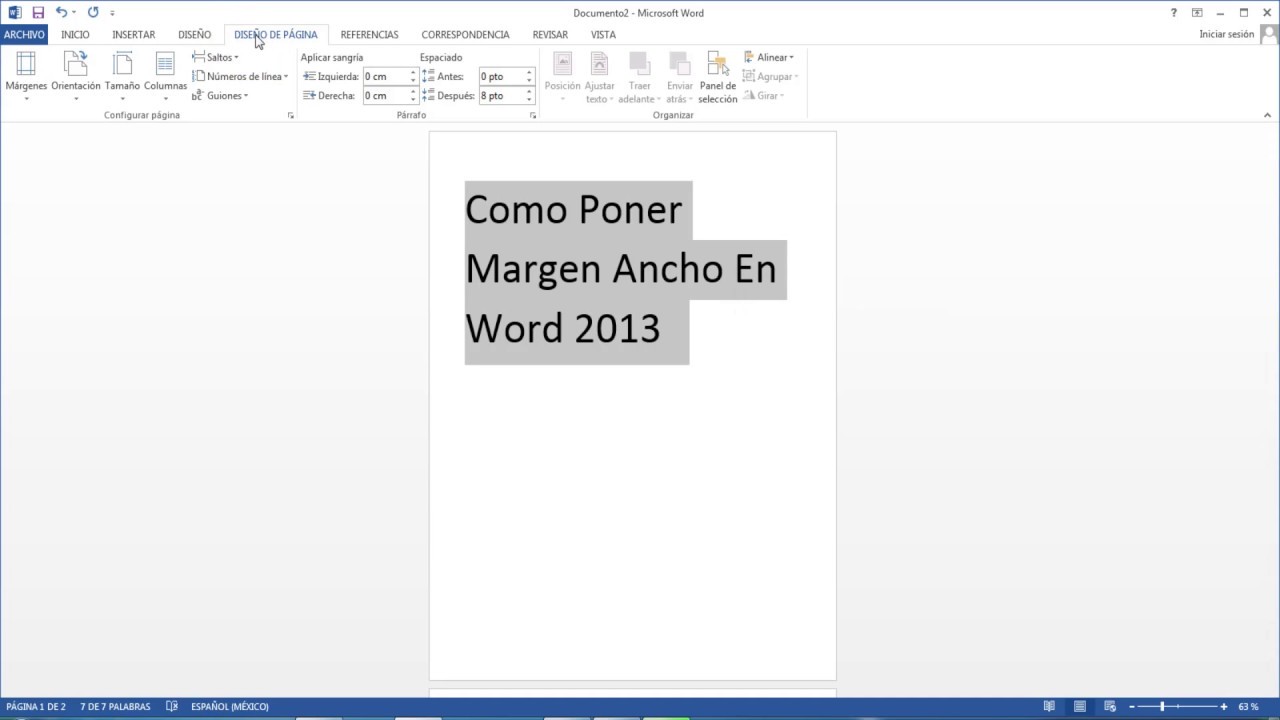The height and width of the screenshot is (720, 1280).
Task: Open the Tamaño paper size menu
Action: coord(122,76)
